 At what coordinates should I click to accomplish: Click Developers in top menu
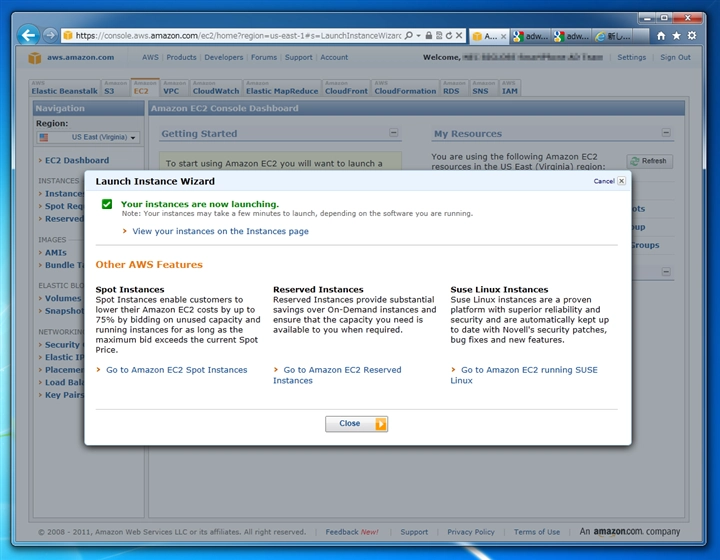coord(224,57)
